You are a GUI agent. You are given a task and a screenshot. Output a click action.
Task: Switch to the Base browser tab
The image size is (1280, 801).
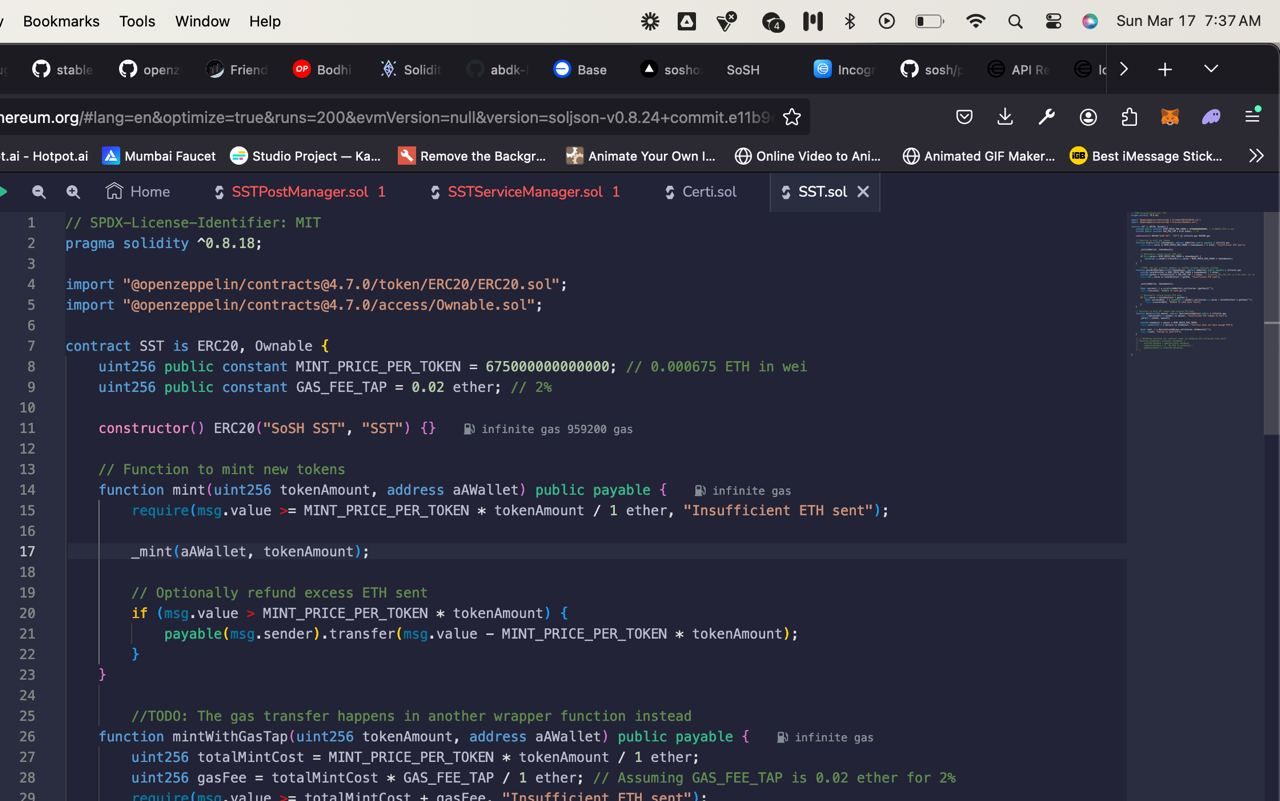click(581, 69)
